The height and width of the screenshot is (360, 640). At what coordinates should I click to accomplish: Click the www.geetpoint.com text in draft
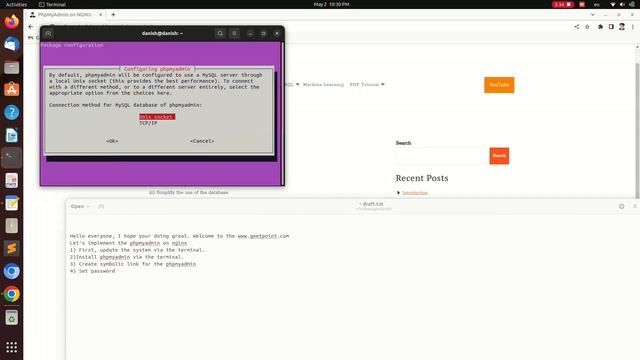[263, 236]
